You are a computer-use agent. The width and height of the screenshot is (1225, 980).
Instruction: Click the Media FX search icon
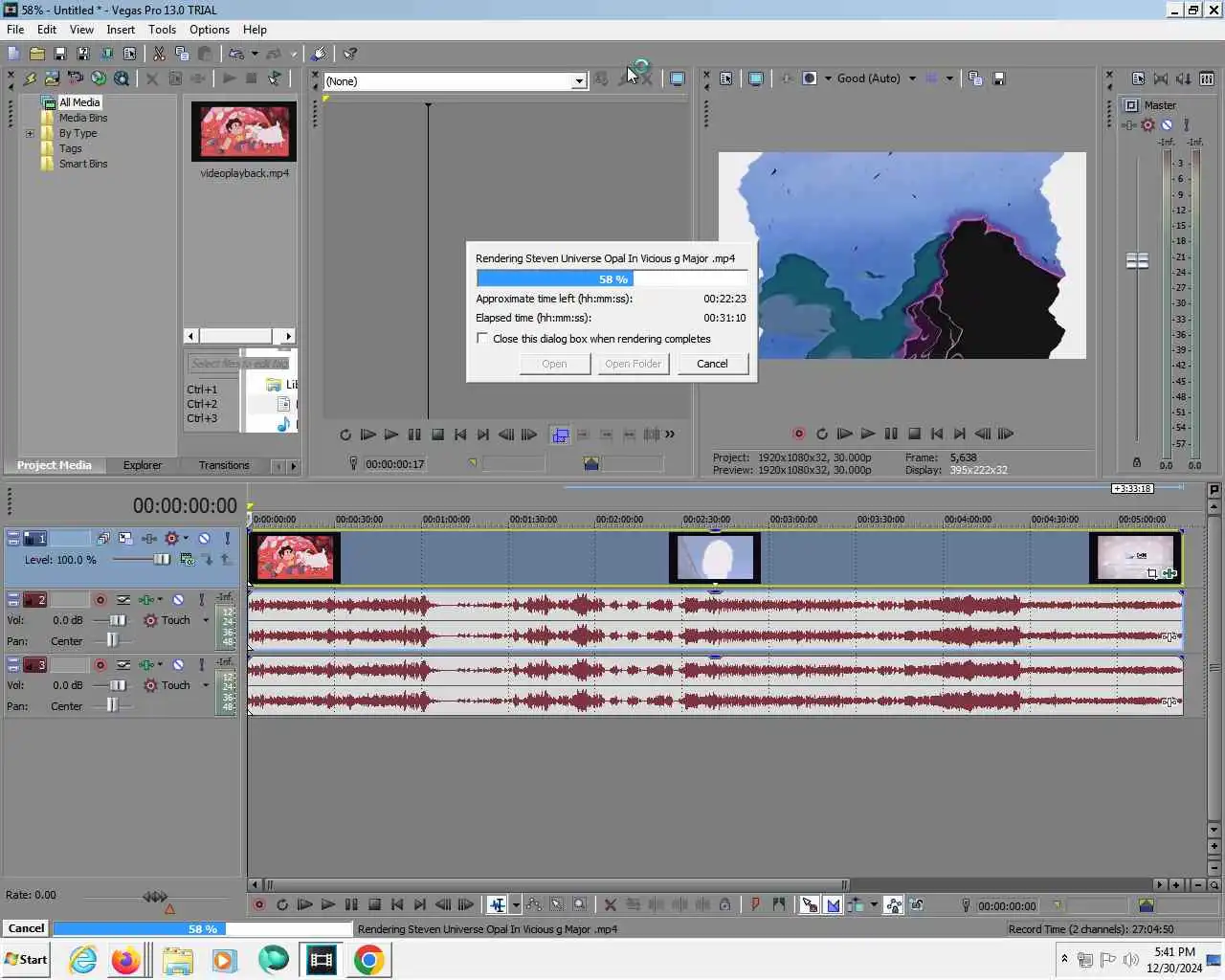[x=122, y=78]
